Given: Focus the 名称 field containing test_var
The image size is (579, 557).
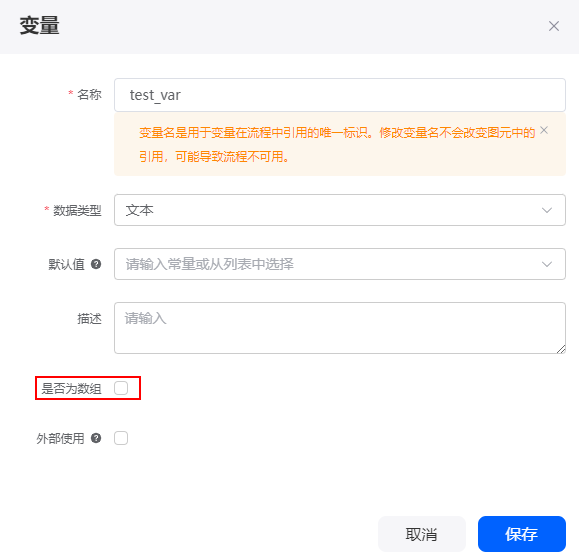Looking at the screenshot, I should pos(340,95).
